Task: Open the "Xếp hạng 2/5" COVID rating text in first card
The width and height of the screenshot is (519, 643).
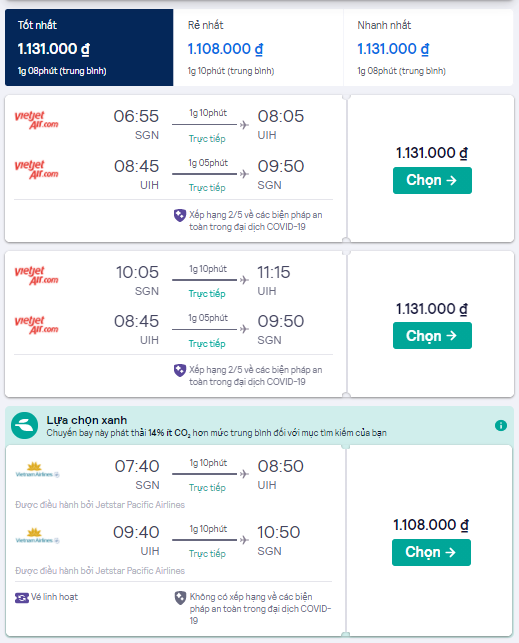Action: click(255, 221)
